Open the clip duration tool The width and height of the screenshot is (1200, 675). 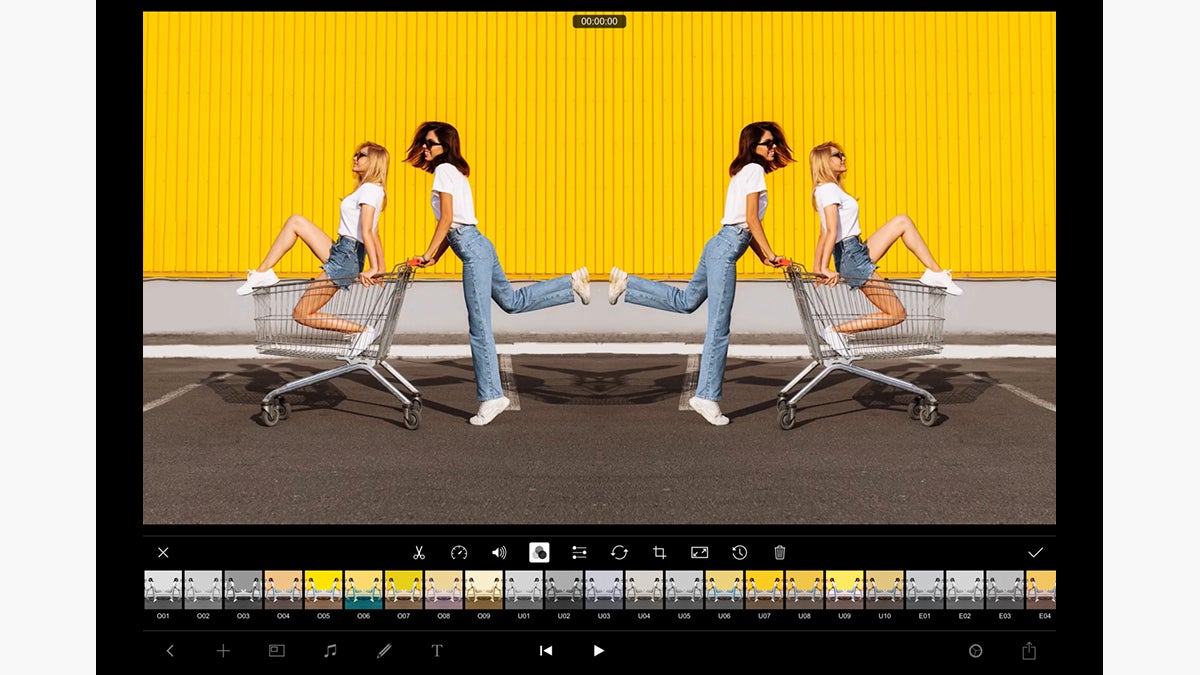coord(737,551)
